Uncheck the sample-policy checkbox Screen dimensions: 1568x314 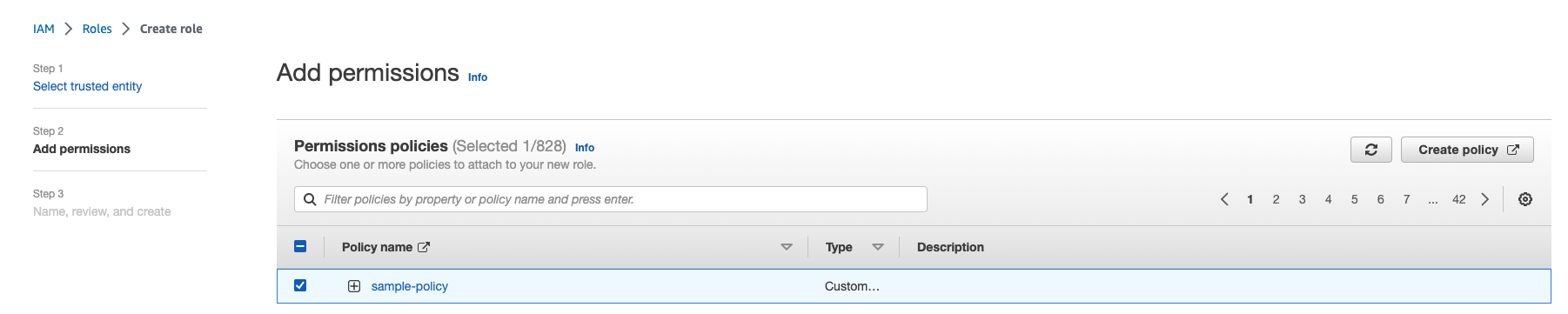300,285
